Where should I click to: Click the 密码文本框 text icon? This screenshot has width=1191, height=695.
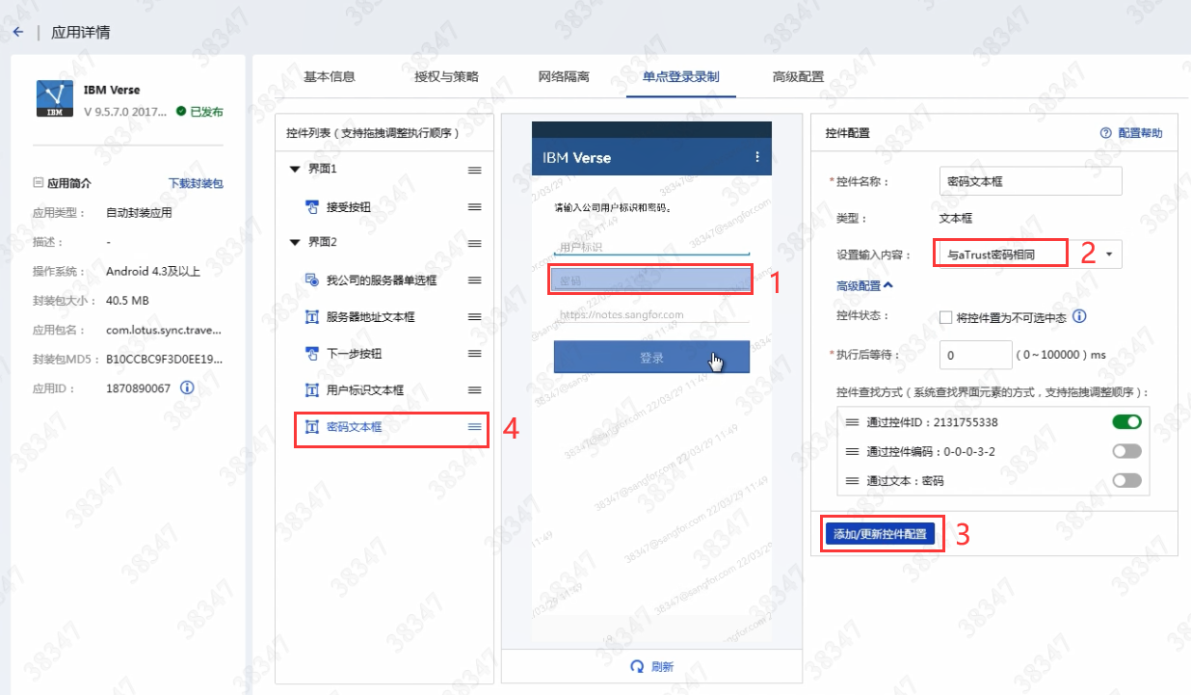(x=311, y=427)
